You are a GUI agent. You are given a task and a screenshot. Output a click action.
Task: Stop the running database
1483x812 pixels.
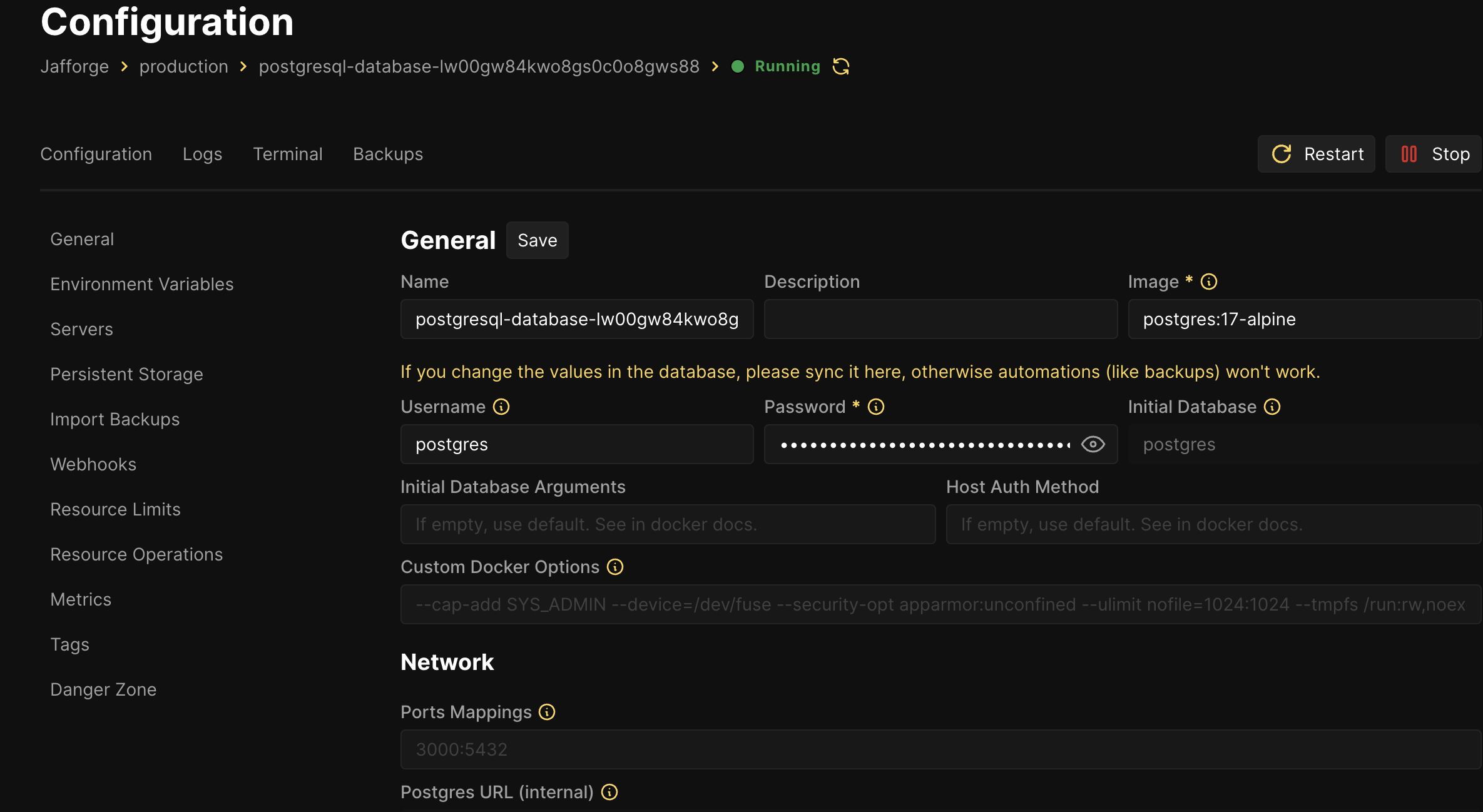click(1434, 154)
